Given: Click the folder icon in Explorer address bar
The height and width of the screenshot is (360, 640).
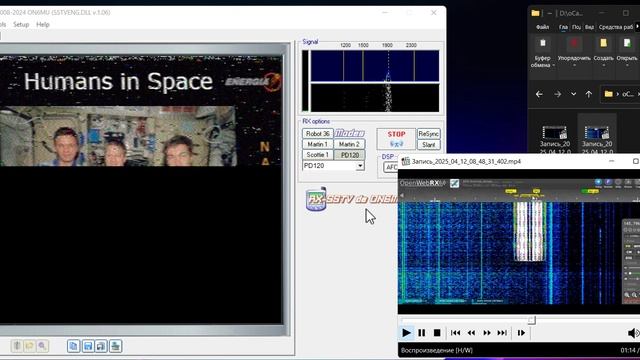Looking at the screenshot, I should click(609, 94).
